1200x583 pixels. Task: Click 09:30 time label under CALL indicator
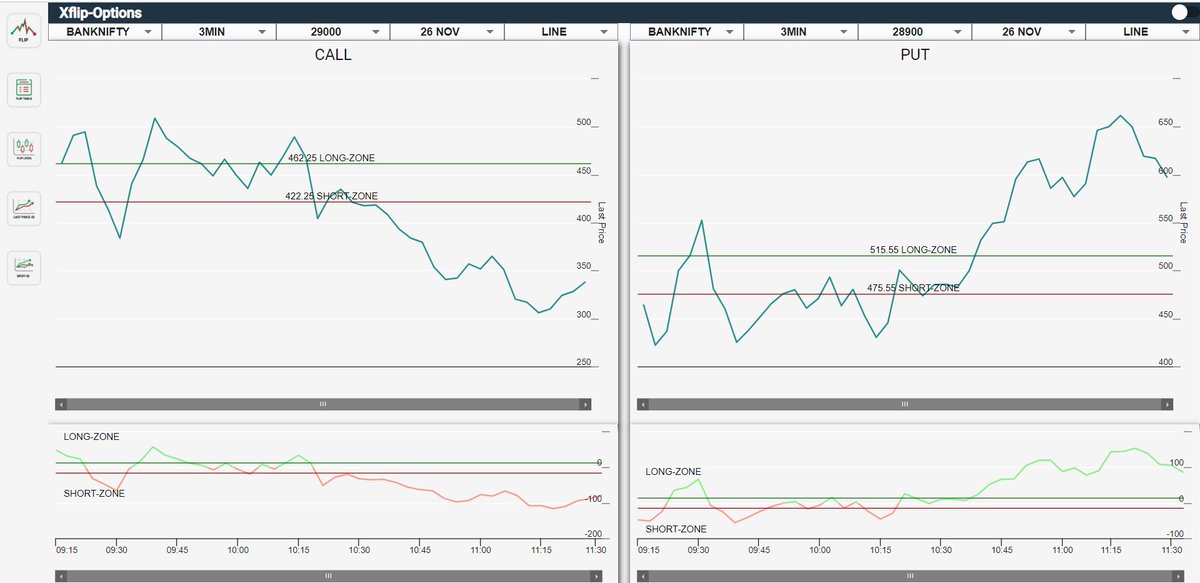point(117,550)
